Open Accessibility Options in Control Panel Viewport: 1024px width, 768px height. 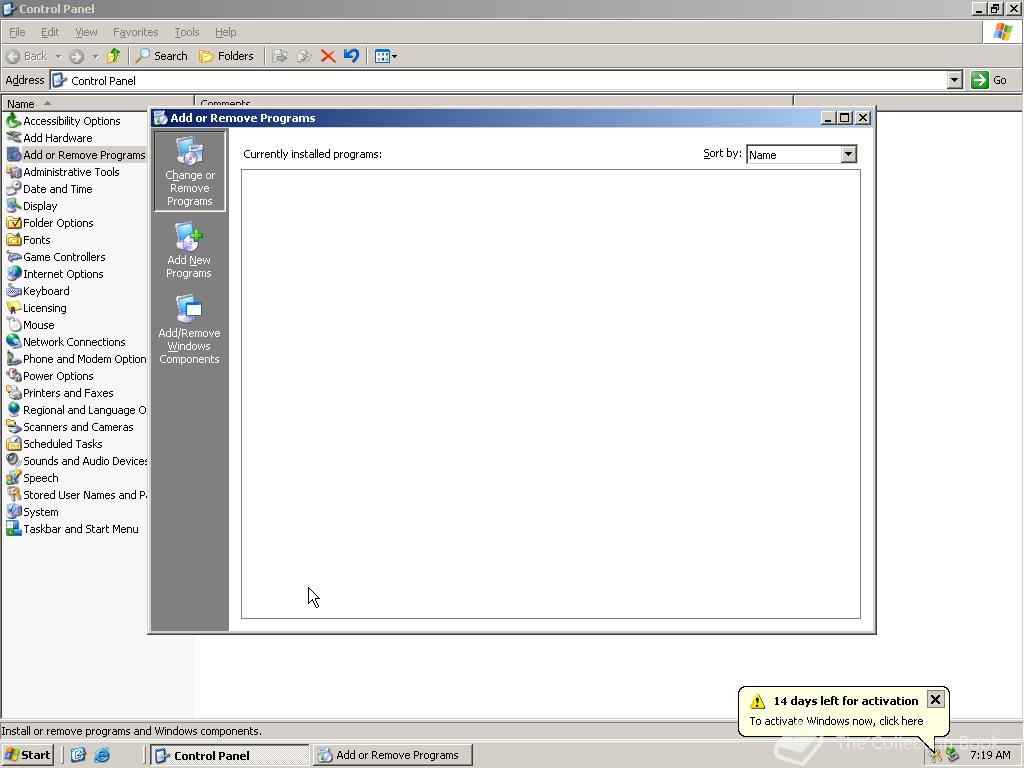click(63, 121)
